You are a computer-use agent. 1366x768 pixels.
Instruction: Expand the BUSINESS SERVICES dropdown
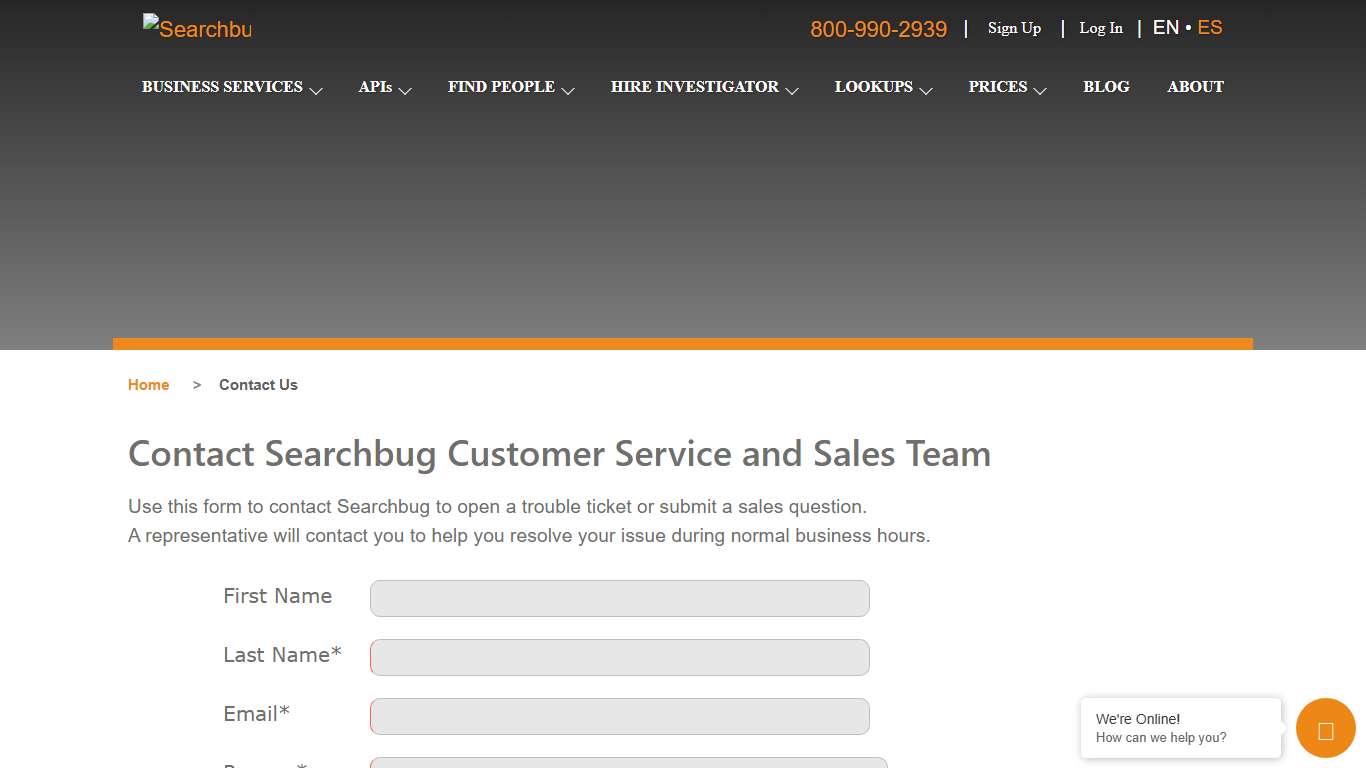(x=222, y=87)
